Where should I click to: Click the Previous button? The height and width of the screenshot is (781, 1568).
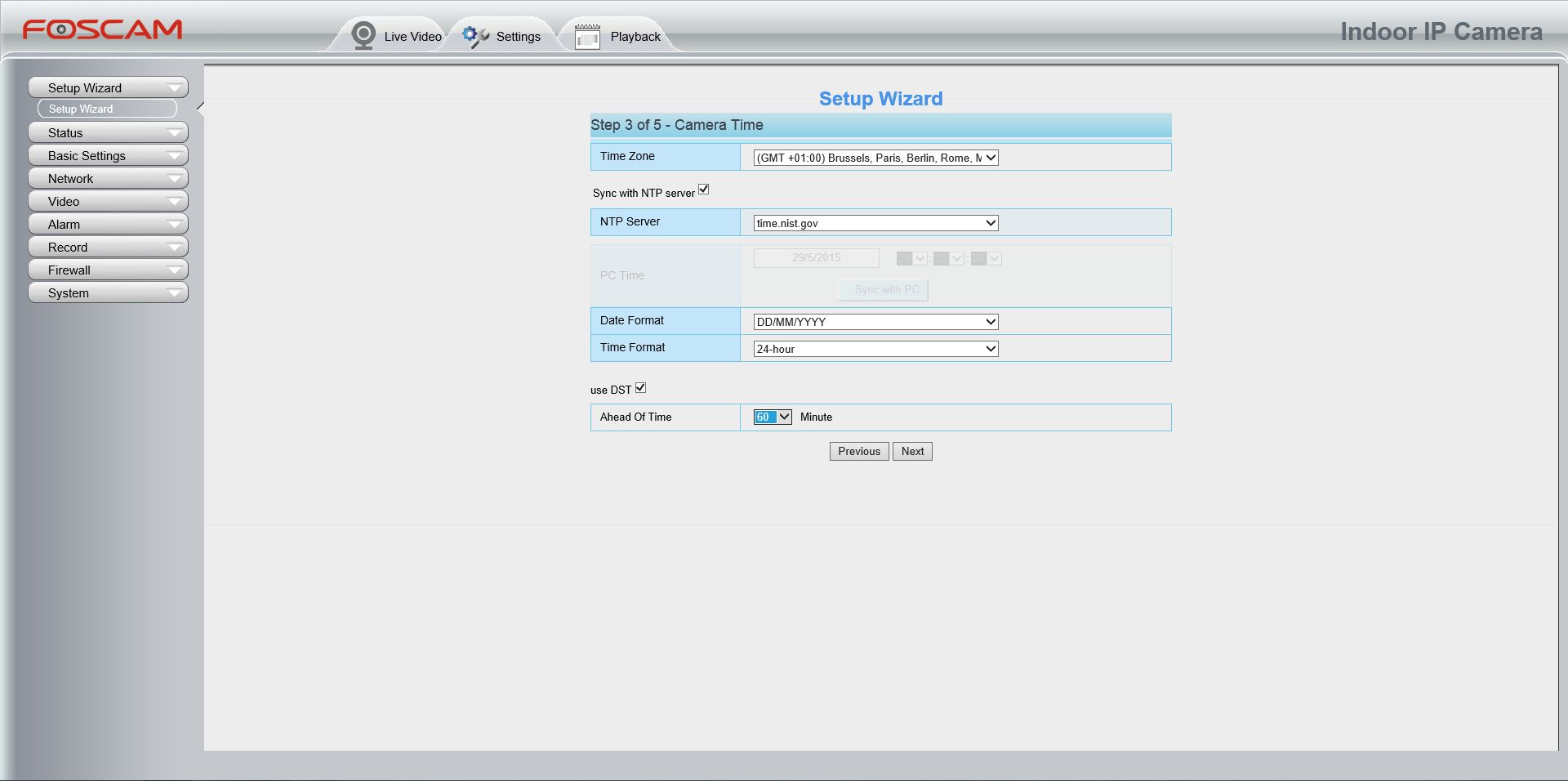click(859, 451)
